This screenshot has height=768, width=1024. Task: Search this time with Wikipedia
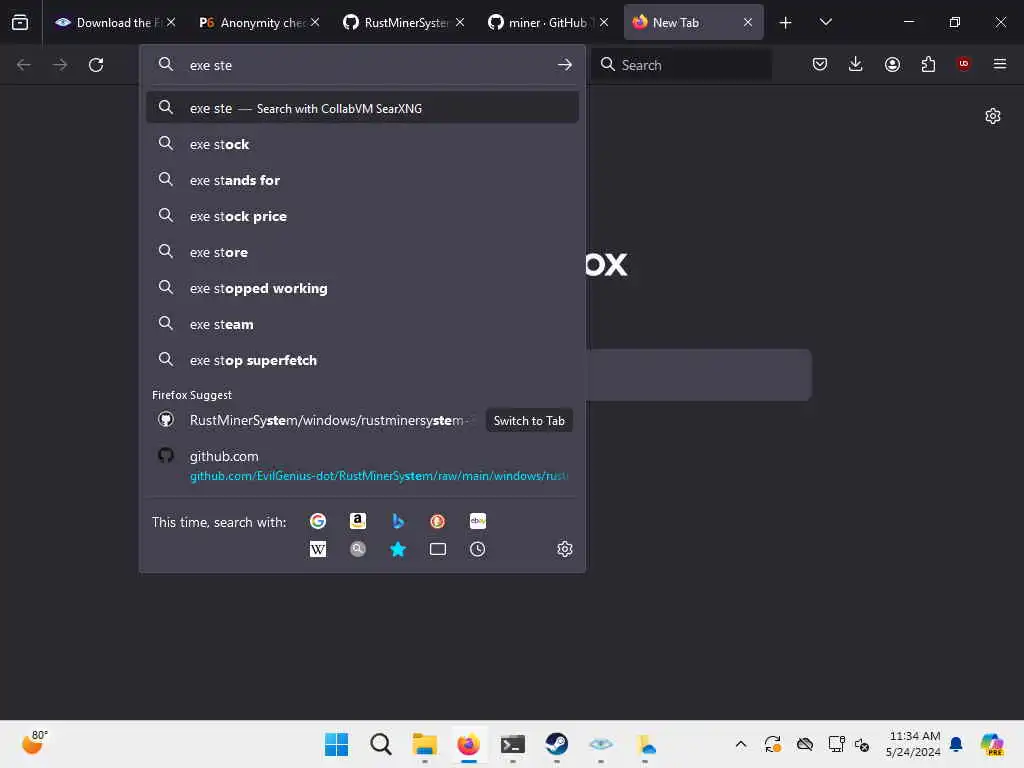pos(318,549)
